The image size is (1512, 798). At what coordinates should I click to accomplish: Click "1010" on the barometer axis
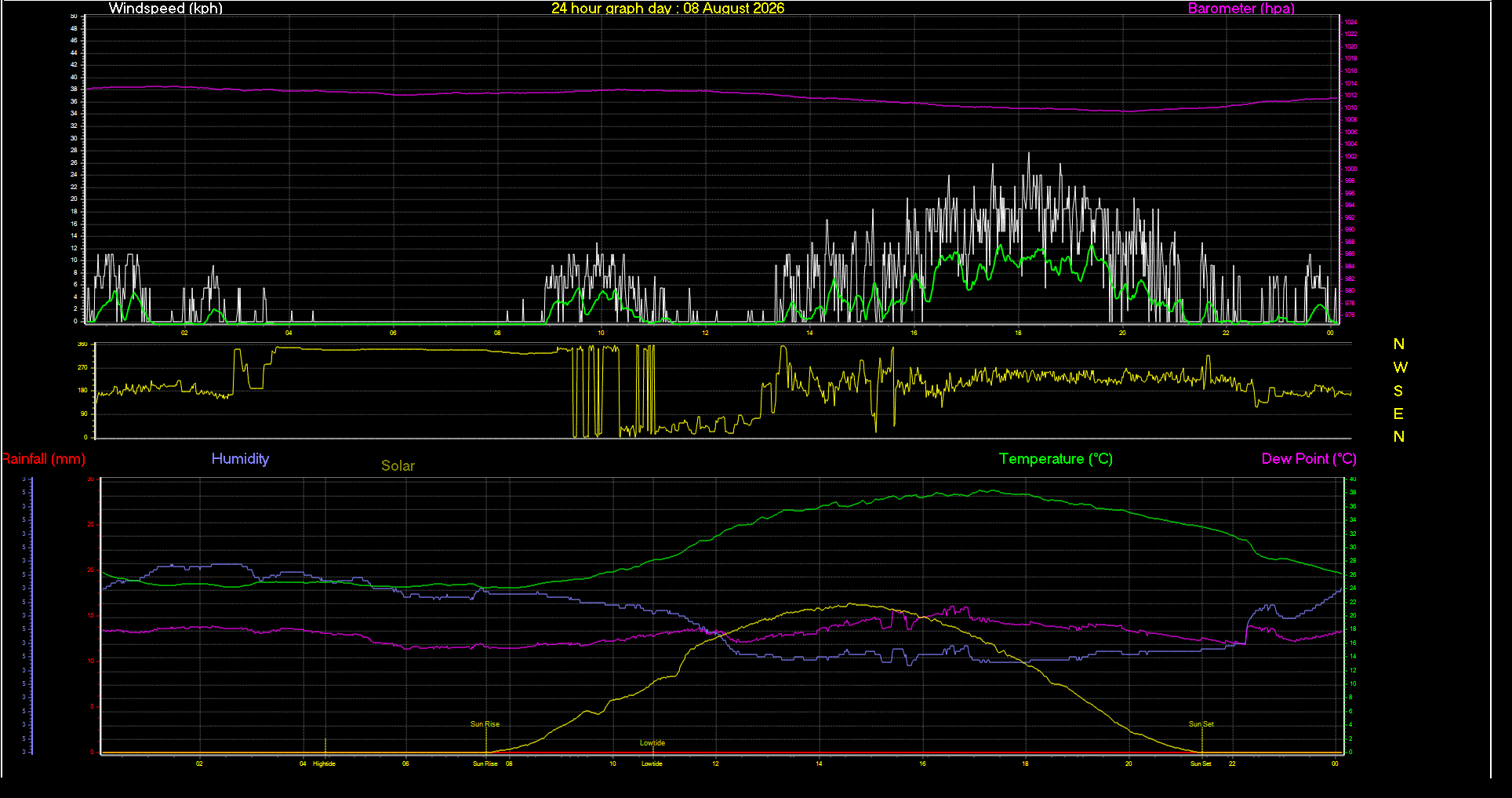pos(1350,108)
